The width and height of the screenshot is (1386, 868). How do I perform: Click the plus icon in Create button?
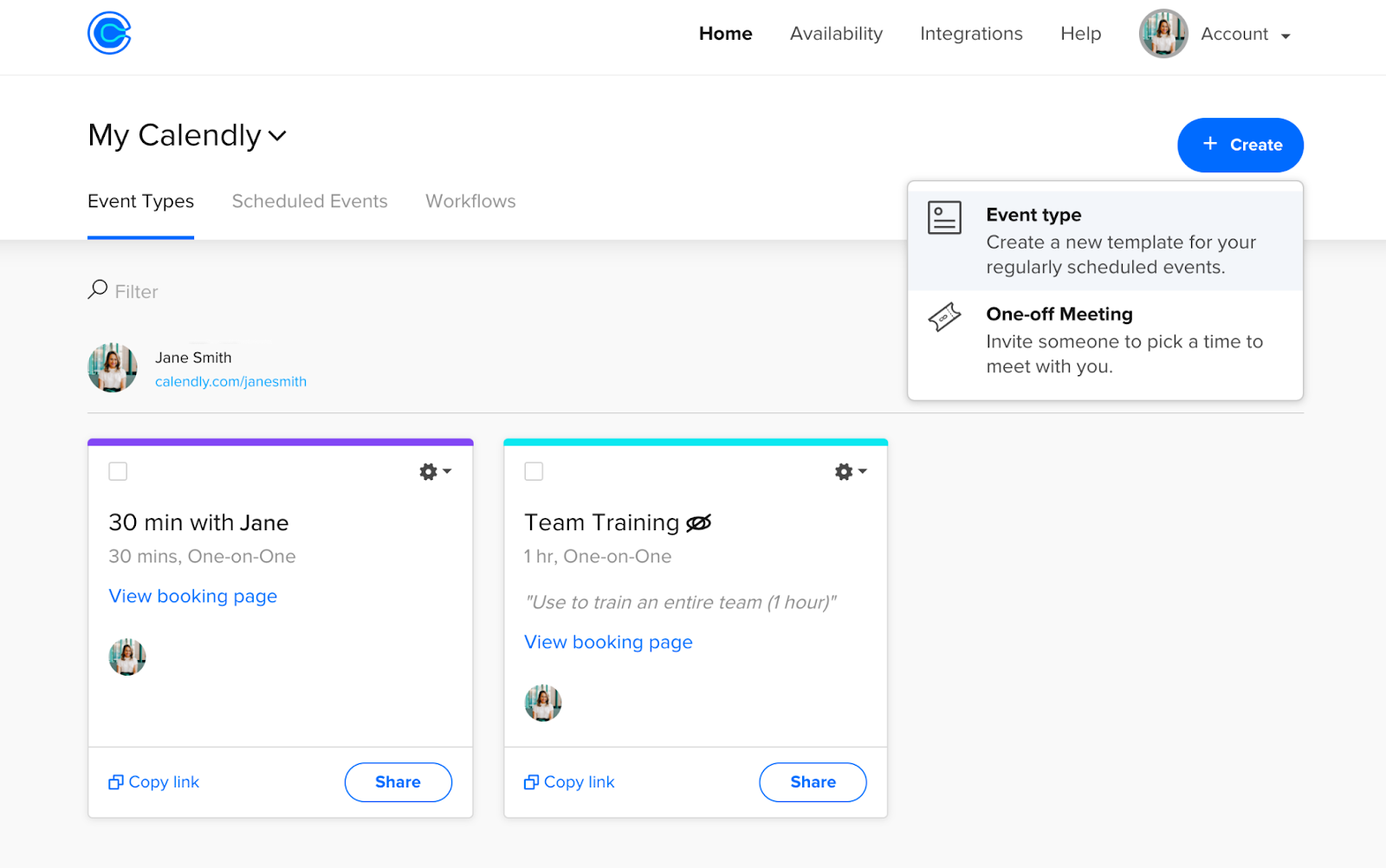click(x=1210, y=144)
